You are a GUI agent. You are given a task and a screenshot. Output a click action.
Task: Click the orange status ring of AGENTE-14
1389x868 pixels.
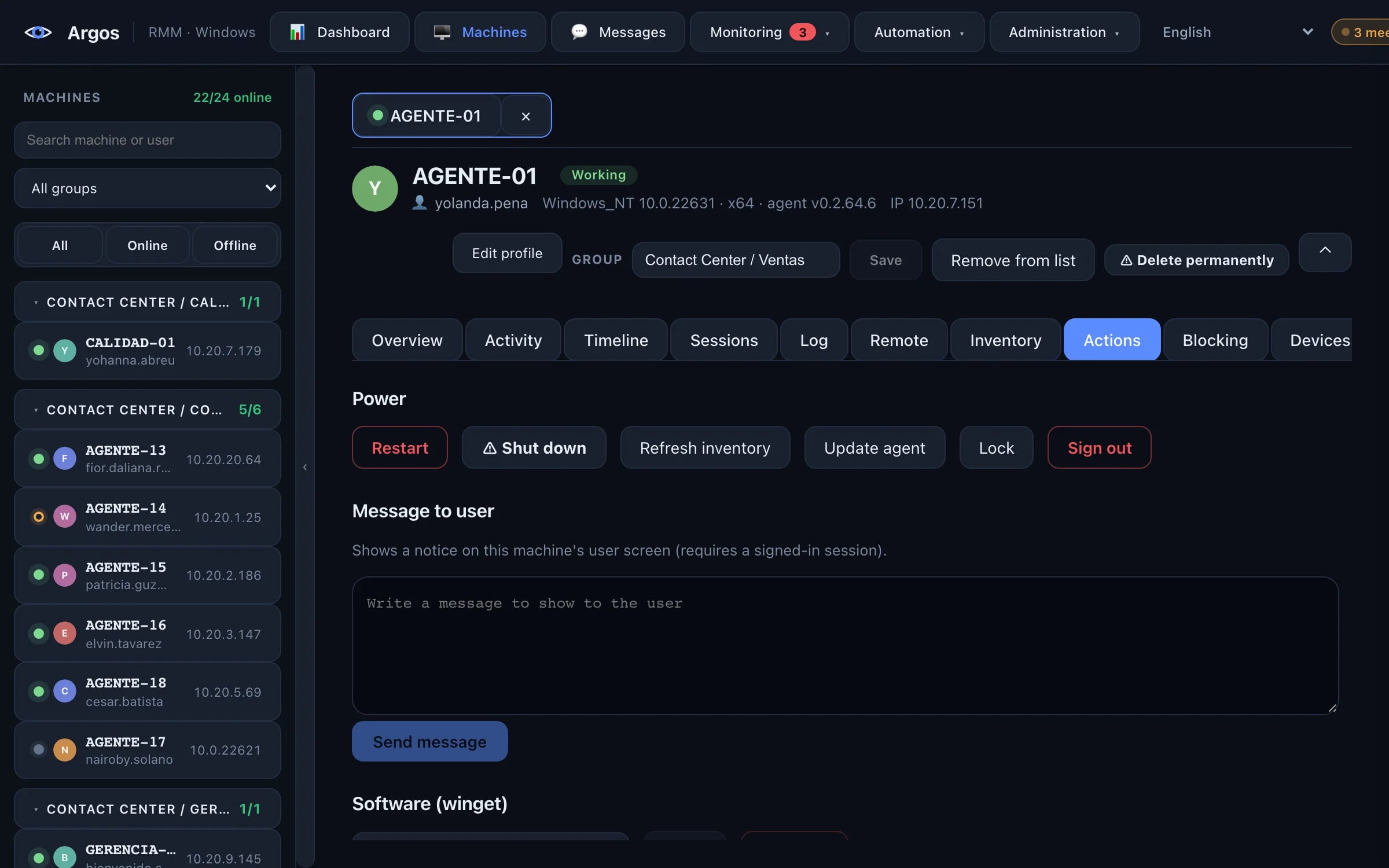(39, 516)
